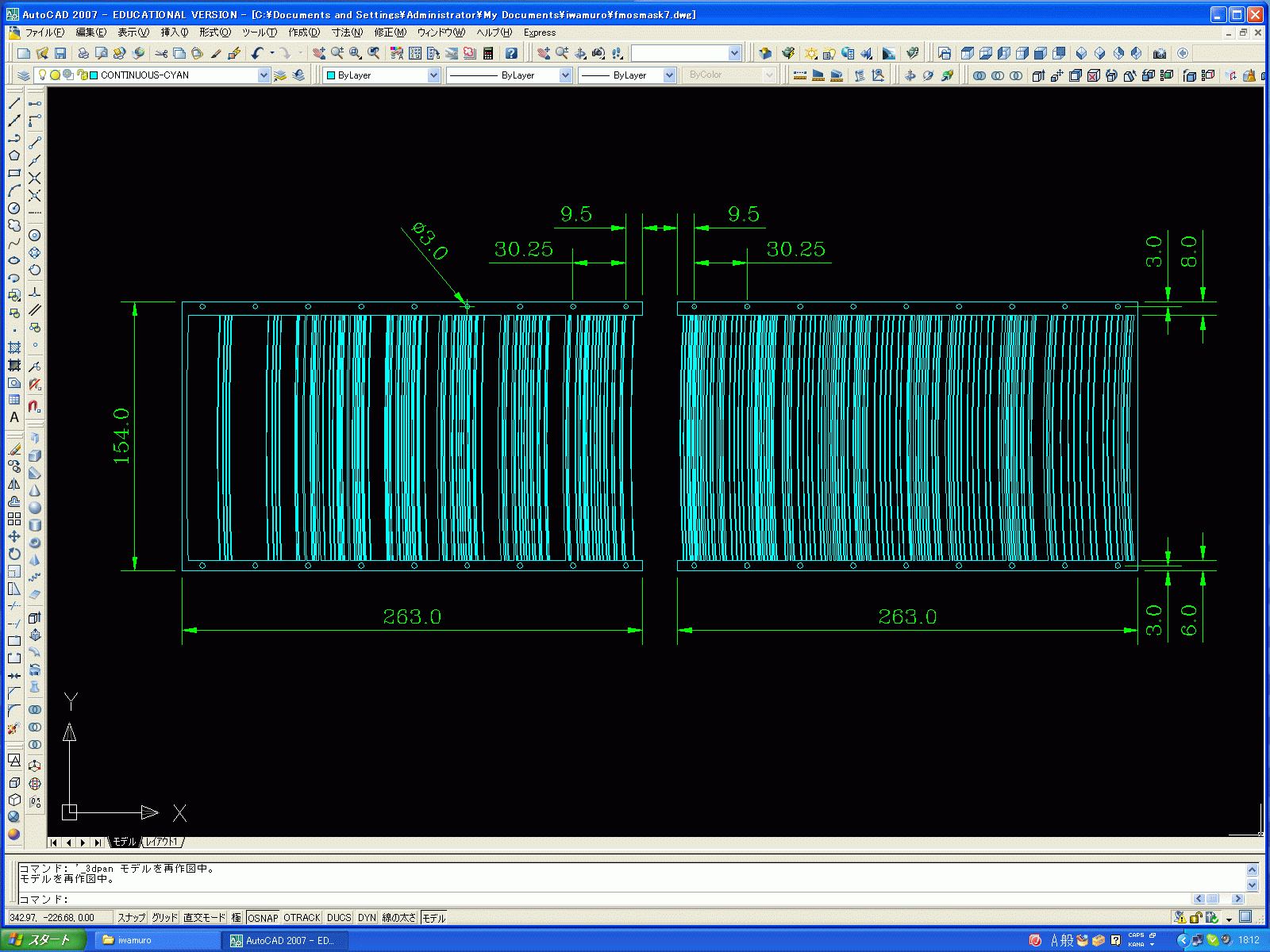The image size is (1270, 952).
Task: Click the Undo arrow icon
Action: pyautogui.click(x=257, y=53)
